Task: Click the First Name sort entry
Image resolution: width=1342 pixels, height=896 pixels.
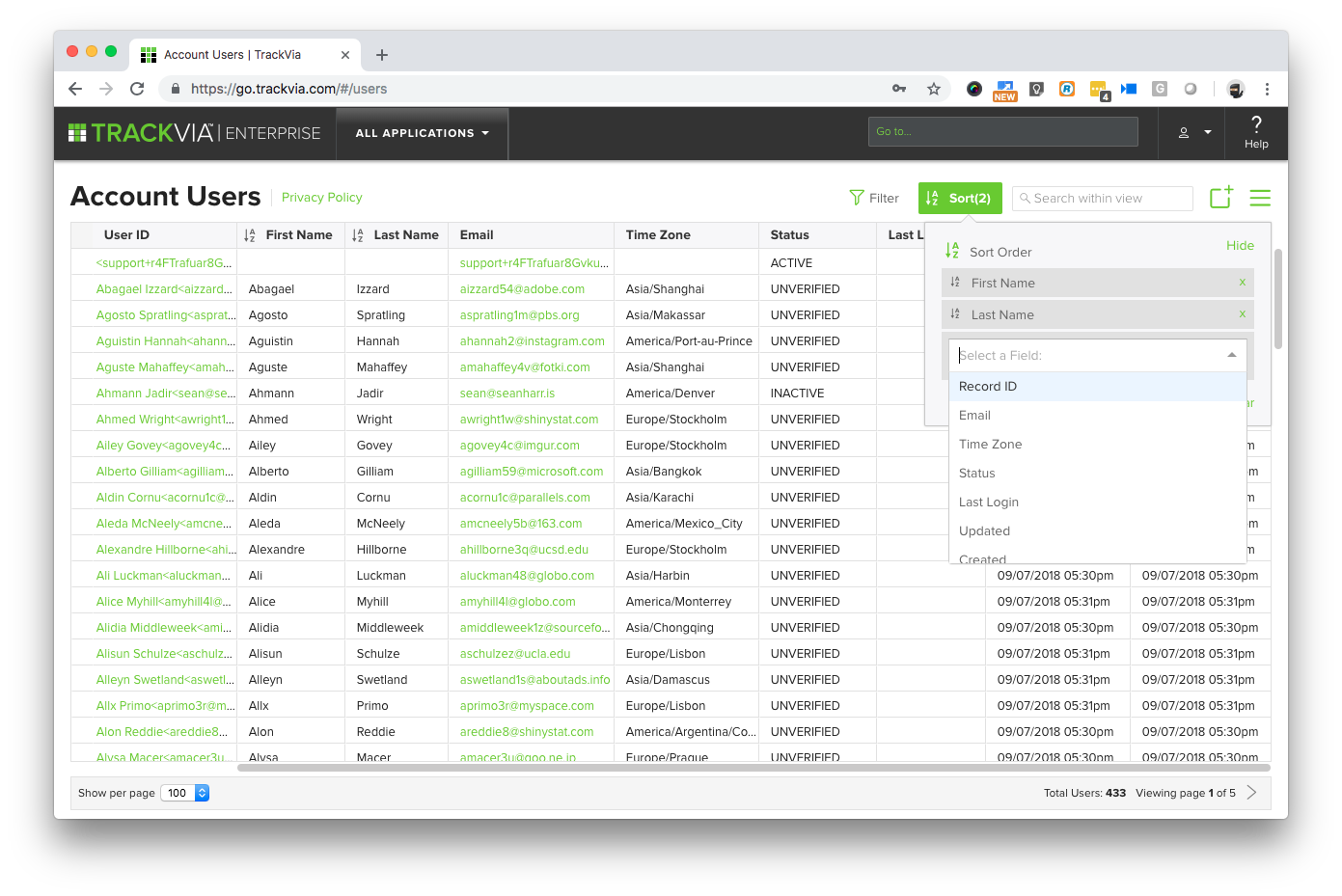Action: 1098,283
